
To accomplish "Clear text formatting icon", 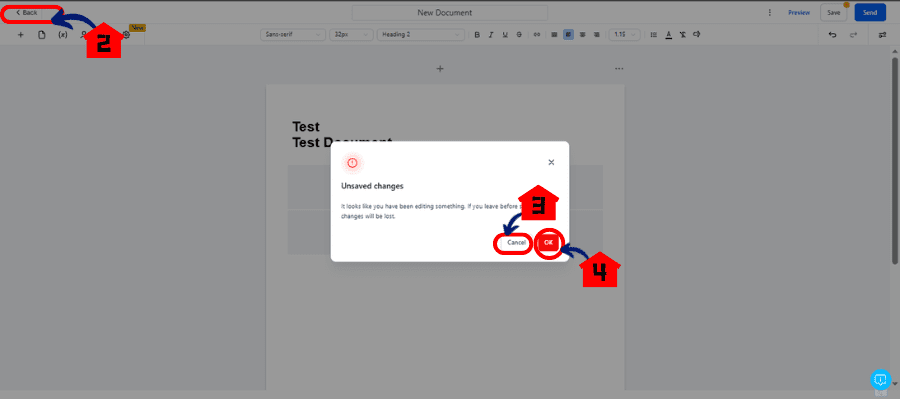I will [x=682, y=35].
